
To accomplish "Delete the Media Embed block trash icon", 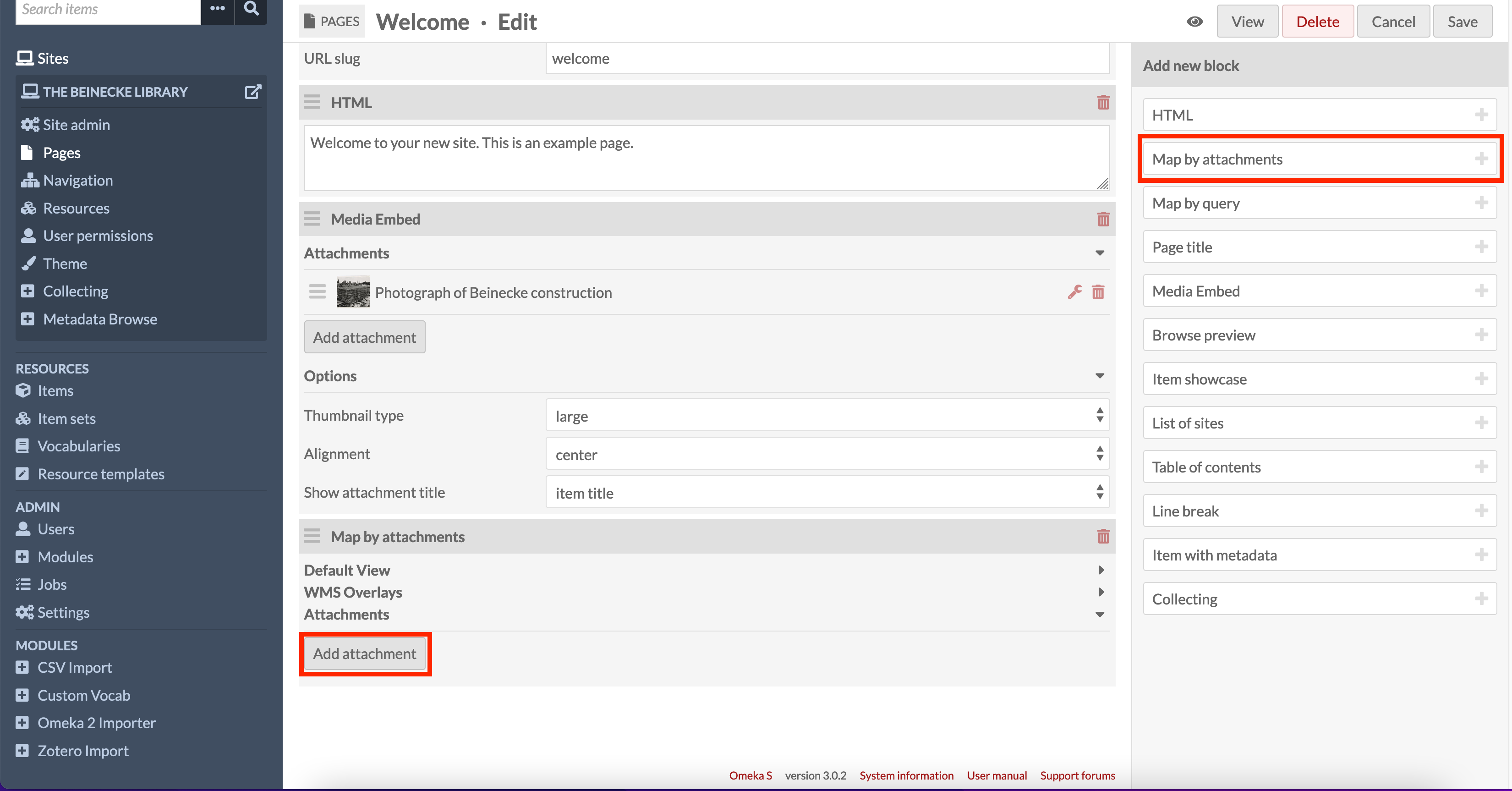I will 1103,220.
